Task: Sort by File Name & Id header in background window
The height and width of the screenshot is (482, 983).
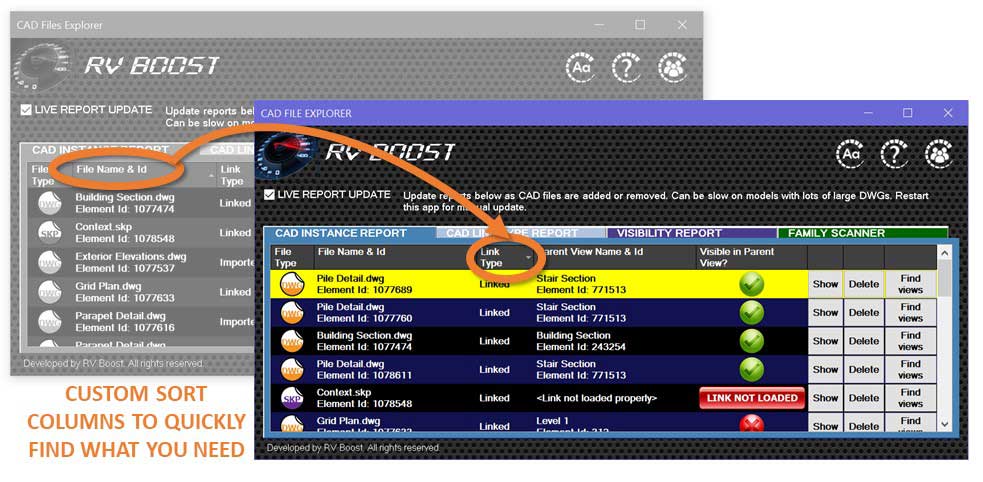Action: pyautogui.click(x=112, y=169)
